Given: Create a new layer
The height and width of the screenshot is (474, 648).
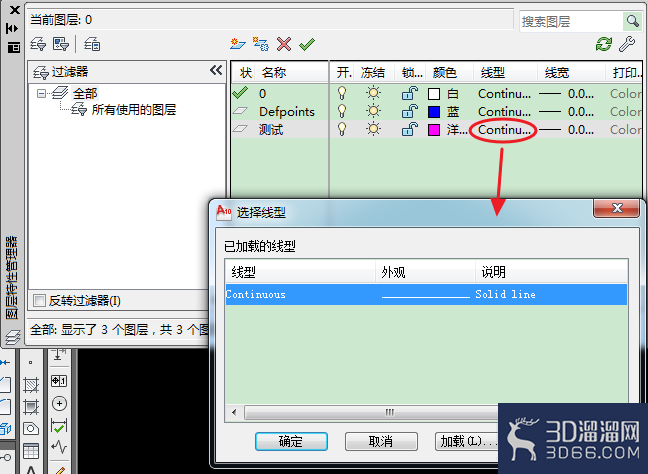Looking at the screenshot, I should tap(238, 44).
